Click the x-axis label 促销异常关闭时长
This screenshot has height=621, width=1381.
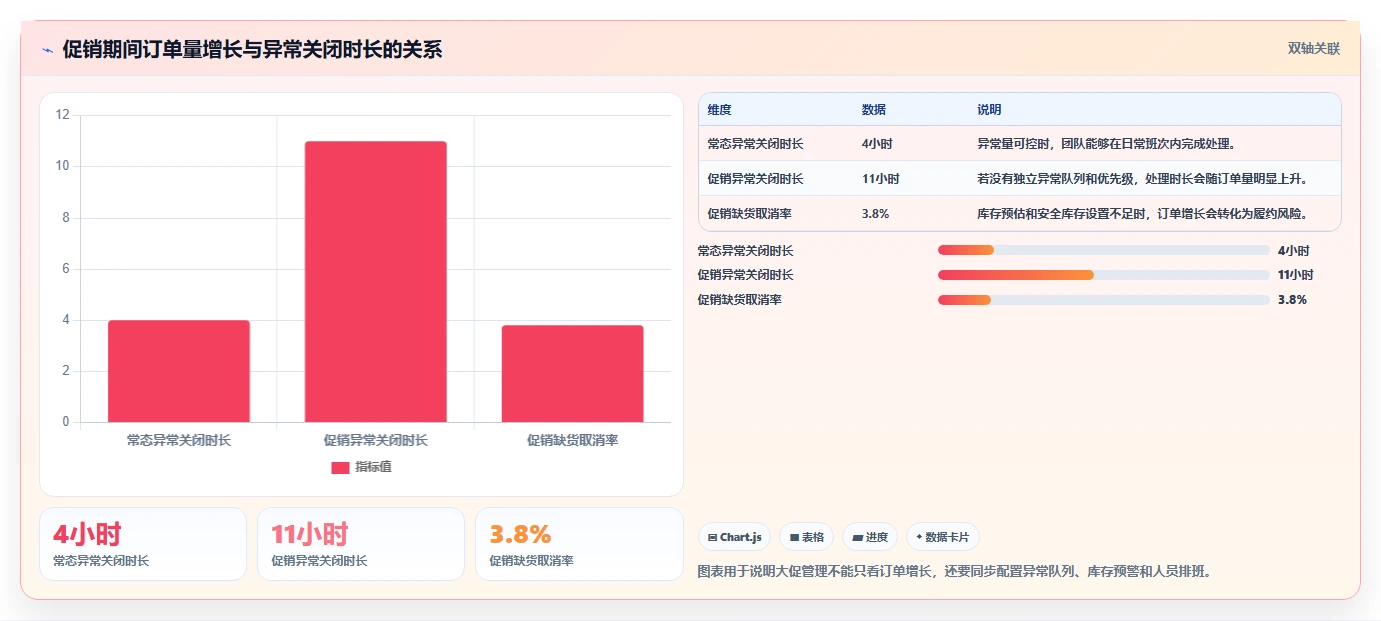click(376, 440)
